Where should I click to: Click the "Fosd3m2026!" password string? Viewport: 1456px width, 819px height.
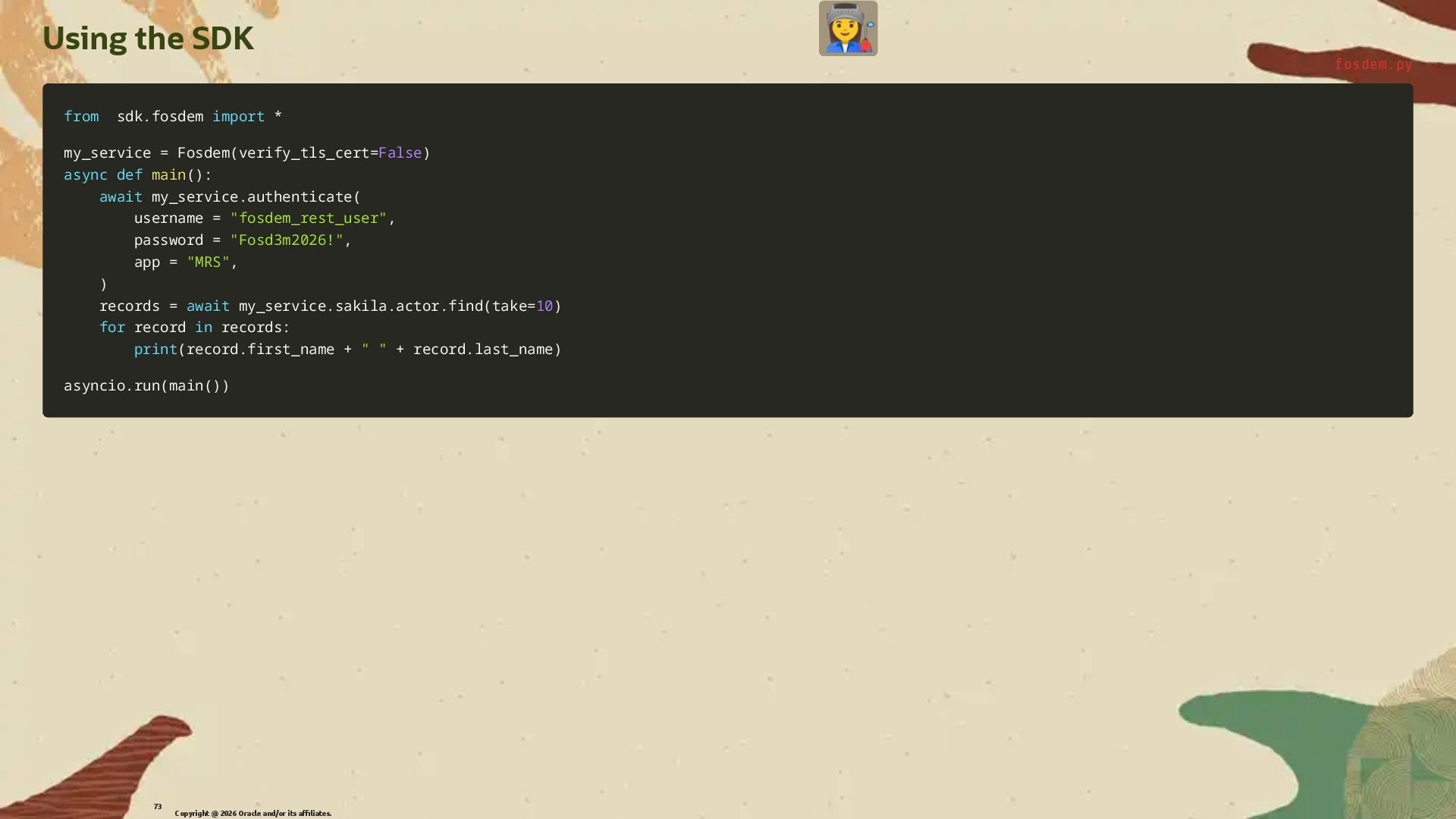click(x=287, y=240)
